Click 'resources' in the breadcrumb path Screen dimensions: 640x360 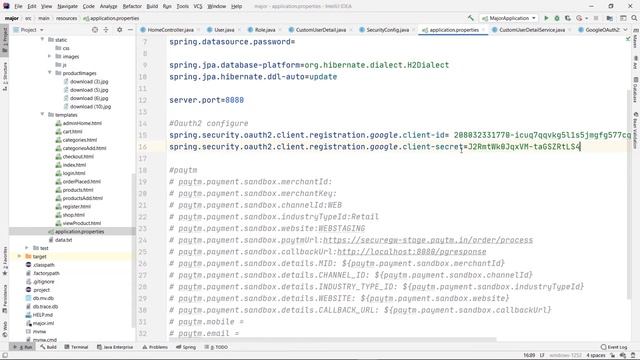[x=66, y=18]
